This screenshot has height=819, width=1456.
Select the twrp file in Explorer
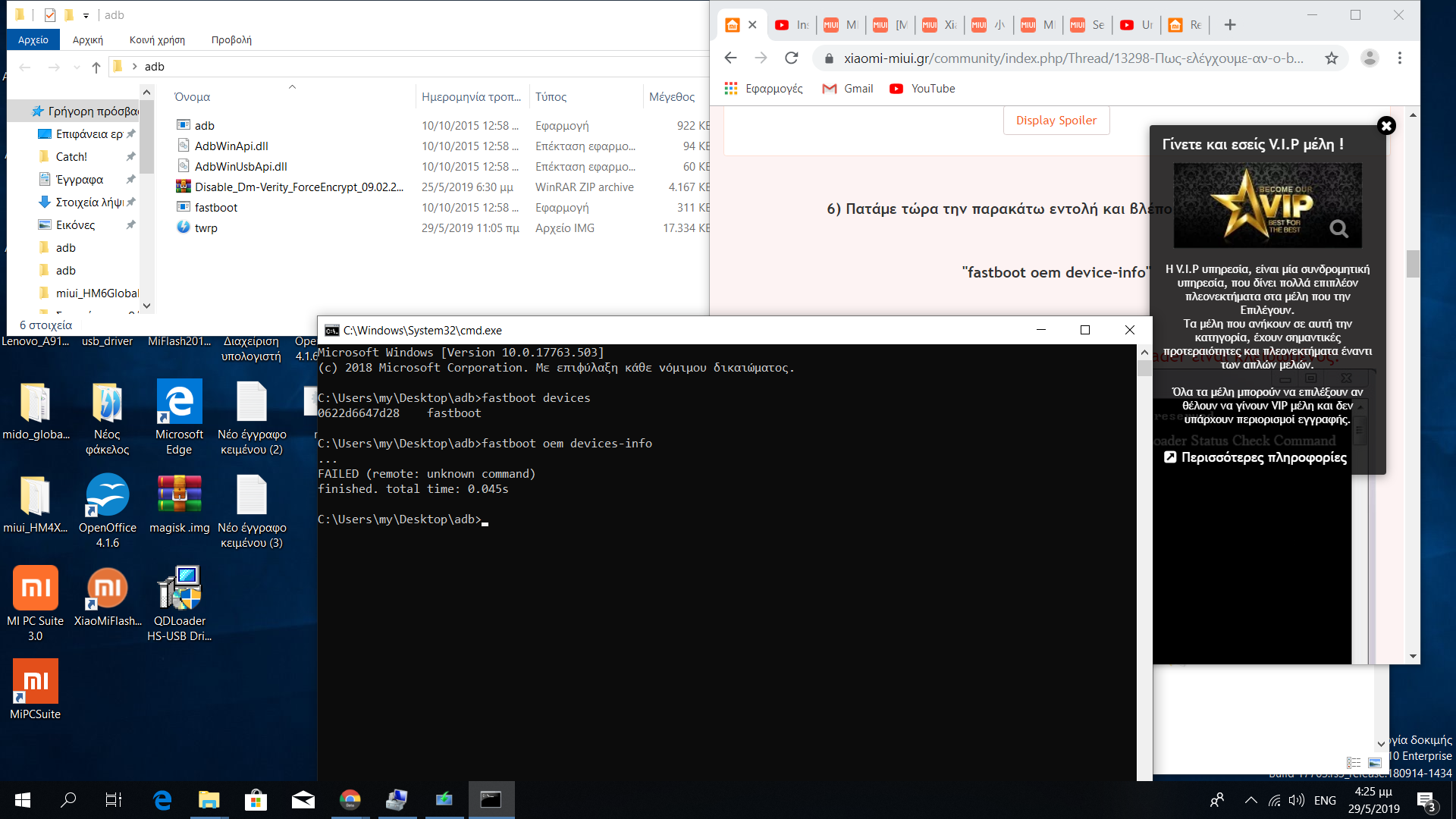click(x=206, y=228)
